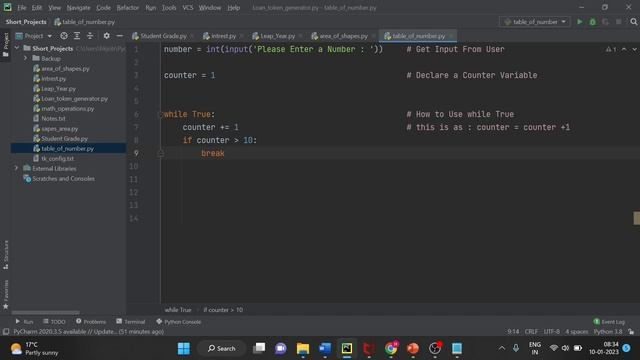Viewport: 640px width, 360px height.
Task: Open TODO tool window
Action: (x=54, y=322)
